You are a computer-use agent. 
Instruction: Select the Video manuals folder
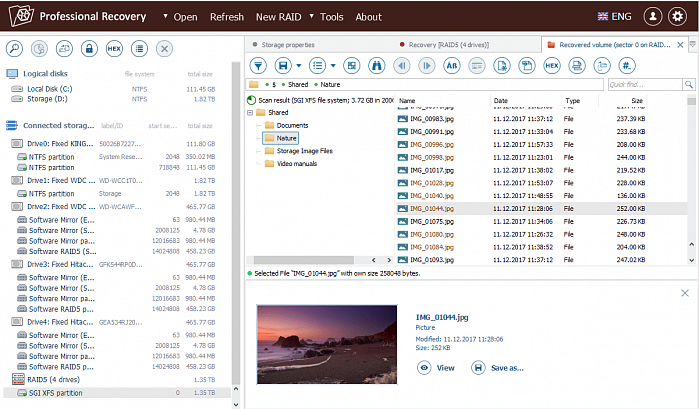pos(296,164)
